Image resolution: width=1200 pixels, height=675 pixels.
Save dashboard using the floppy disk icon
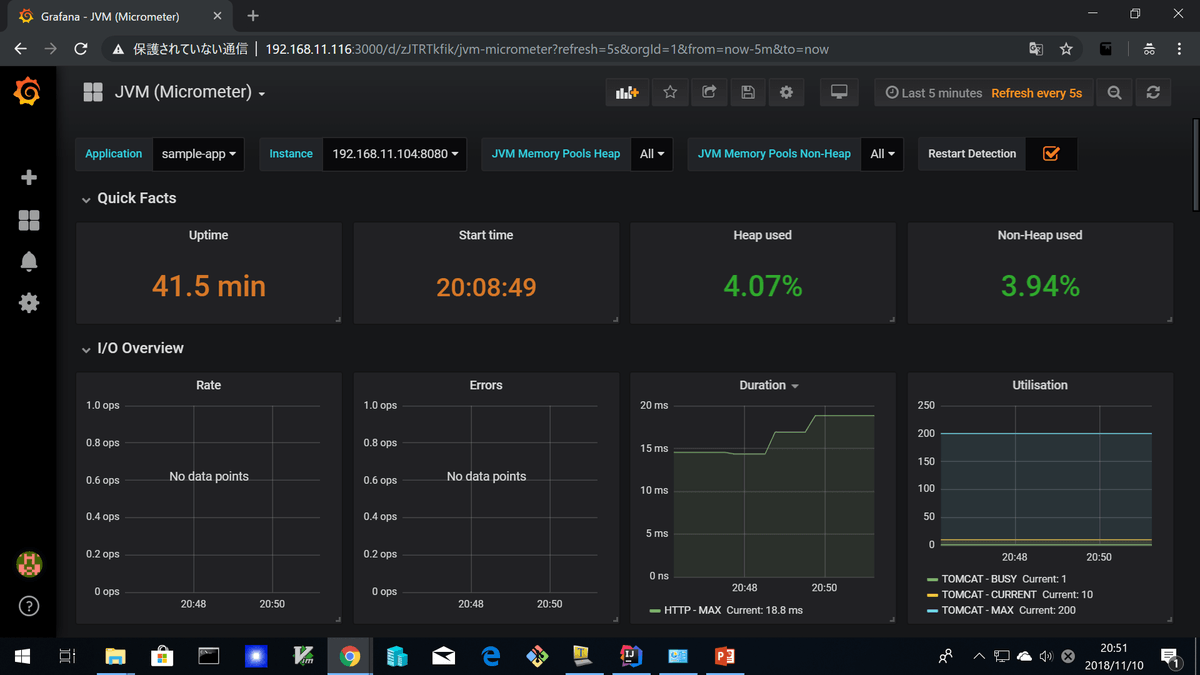click(748, 92)
